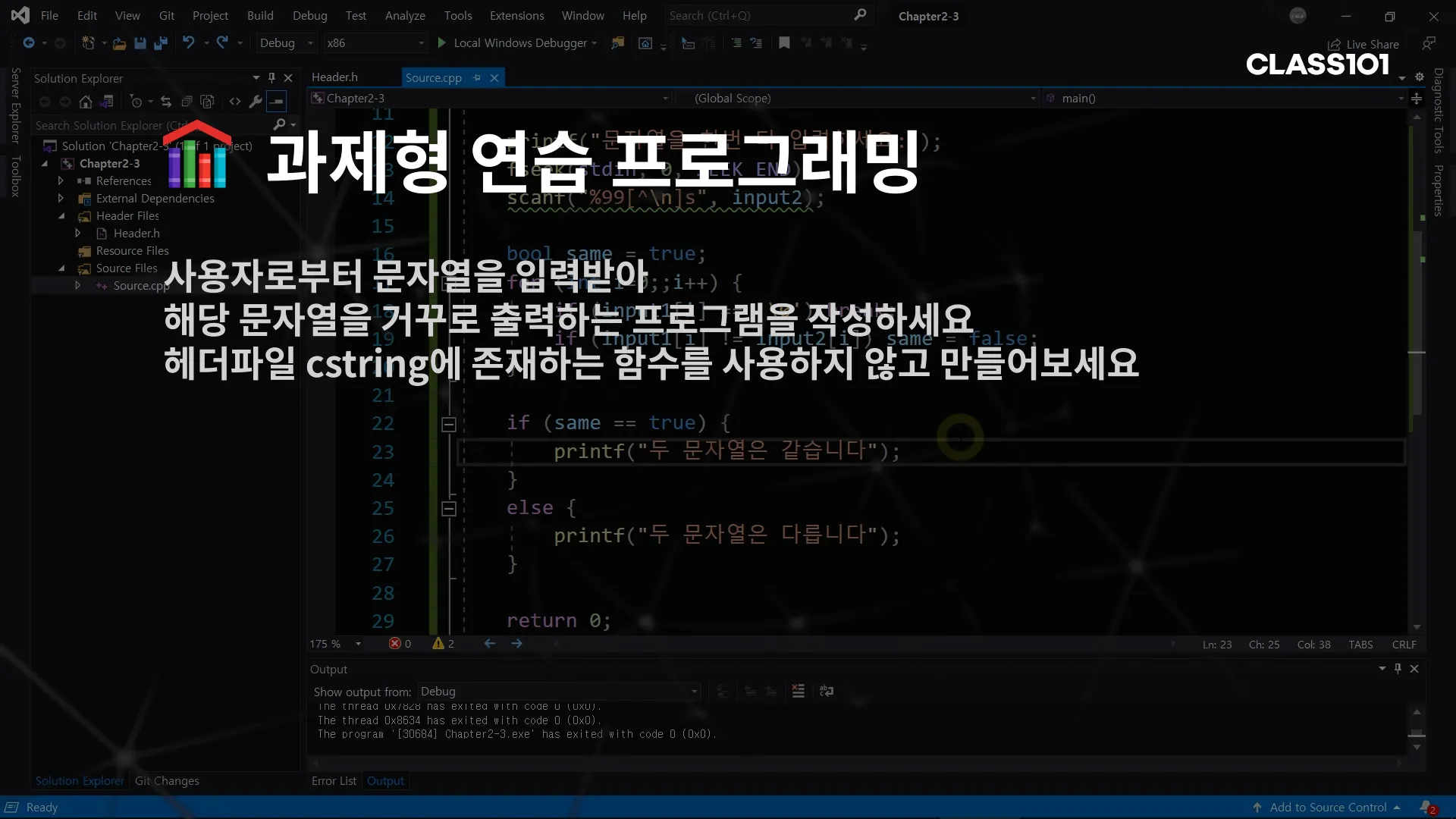
Task: Click the Save All toolbar icon
Action: click(160, 43)
